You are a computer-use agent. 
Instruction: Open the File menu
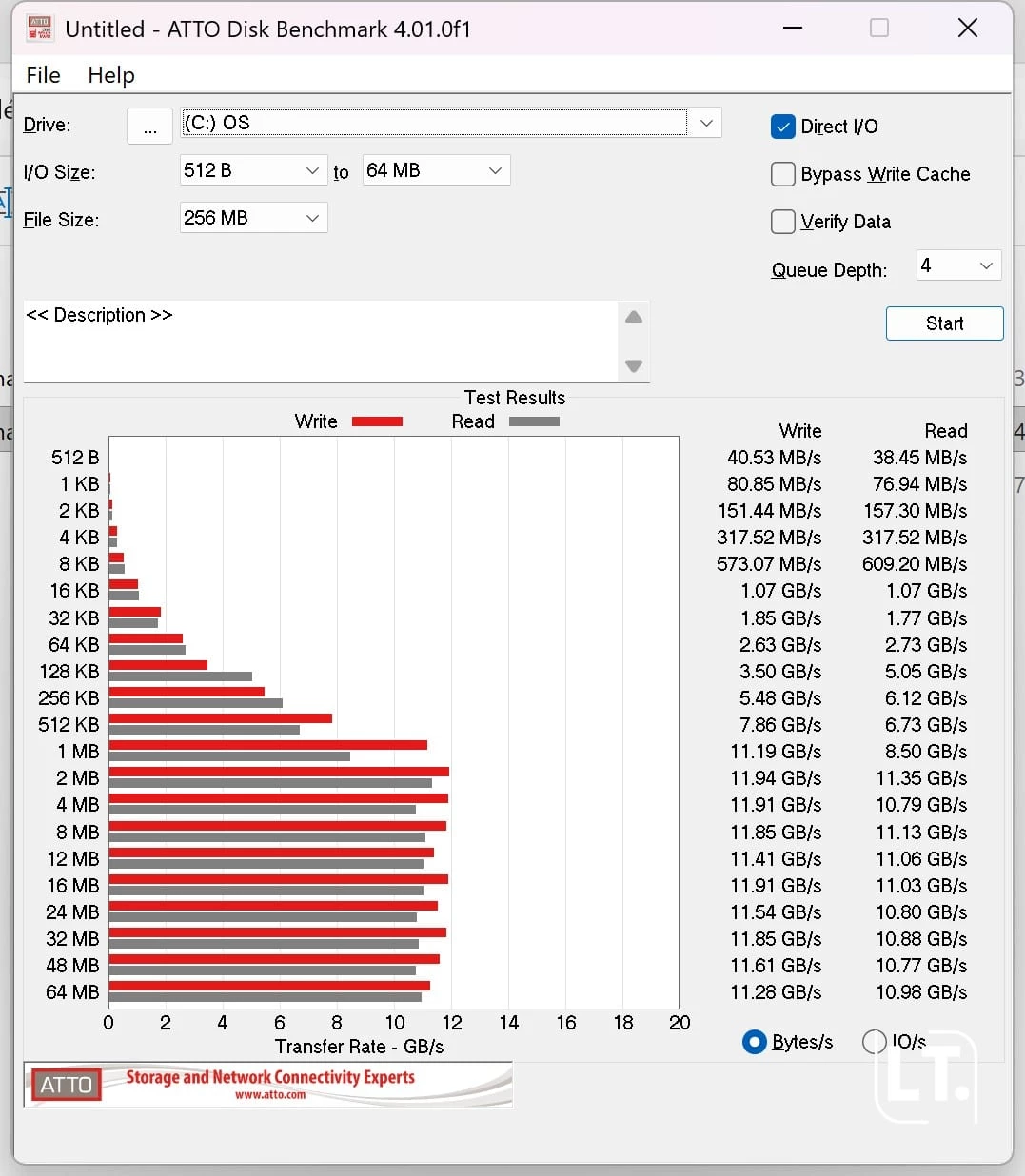pyautogui.click(x=43, y=75)
